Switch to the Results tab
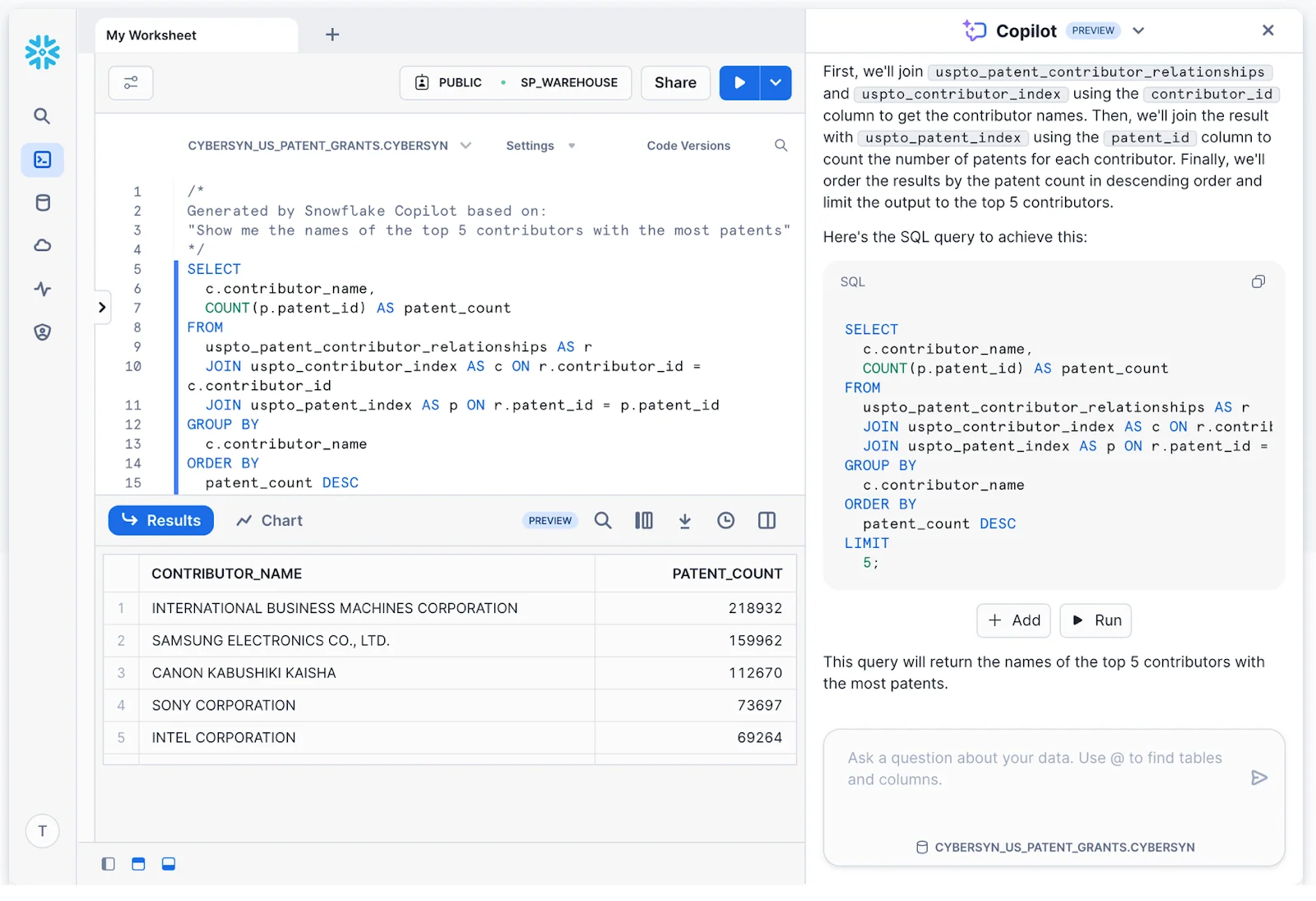1316x901 pixels. click(x=161, y=521)
